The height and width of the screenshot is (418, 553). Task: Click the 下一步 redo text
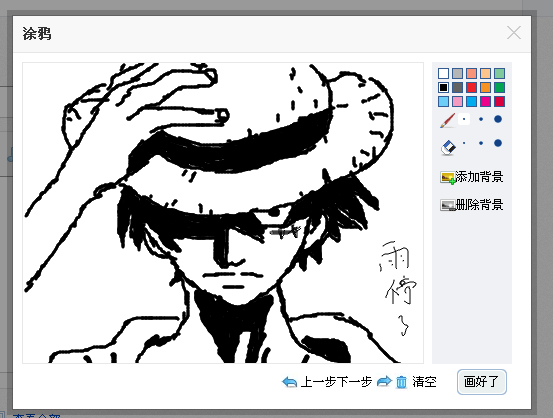[x=354, y=382]
